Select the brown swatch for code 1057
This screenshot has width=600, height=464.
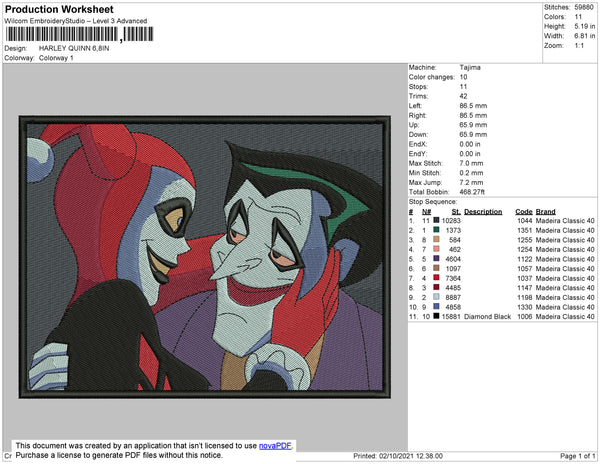click(x=435, y=268)
